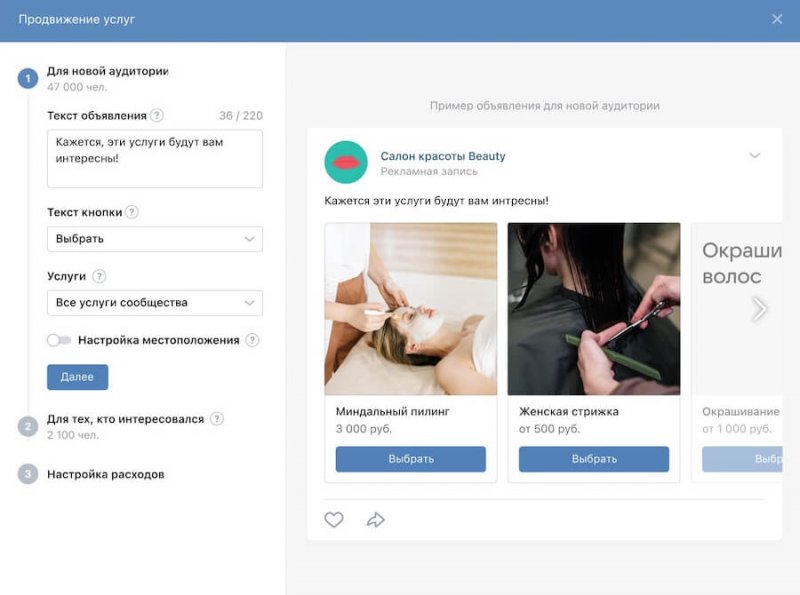Click into the ad text field
The image size is (800, 595).
155,159
